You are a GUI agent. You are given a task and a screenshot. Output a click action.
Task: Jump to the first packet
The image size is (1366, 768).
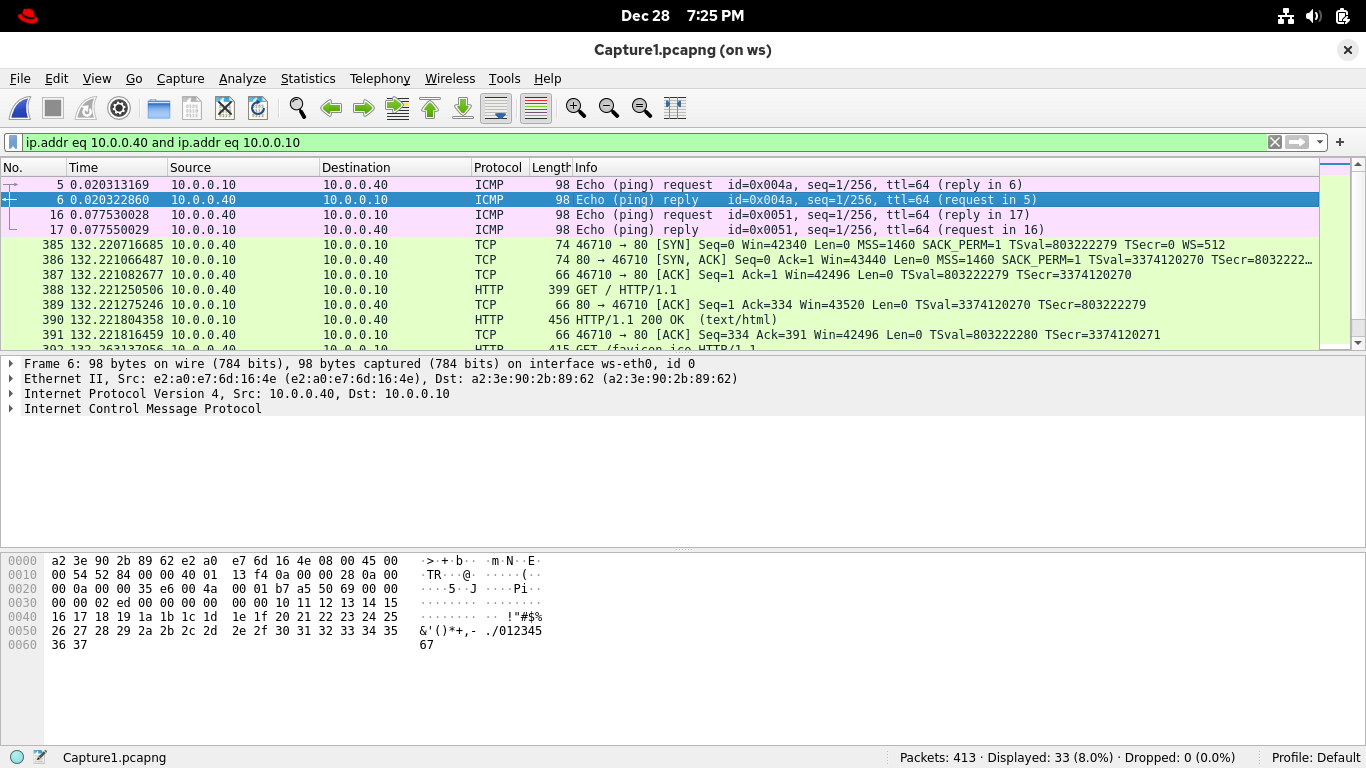coord(430,108)
